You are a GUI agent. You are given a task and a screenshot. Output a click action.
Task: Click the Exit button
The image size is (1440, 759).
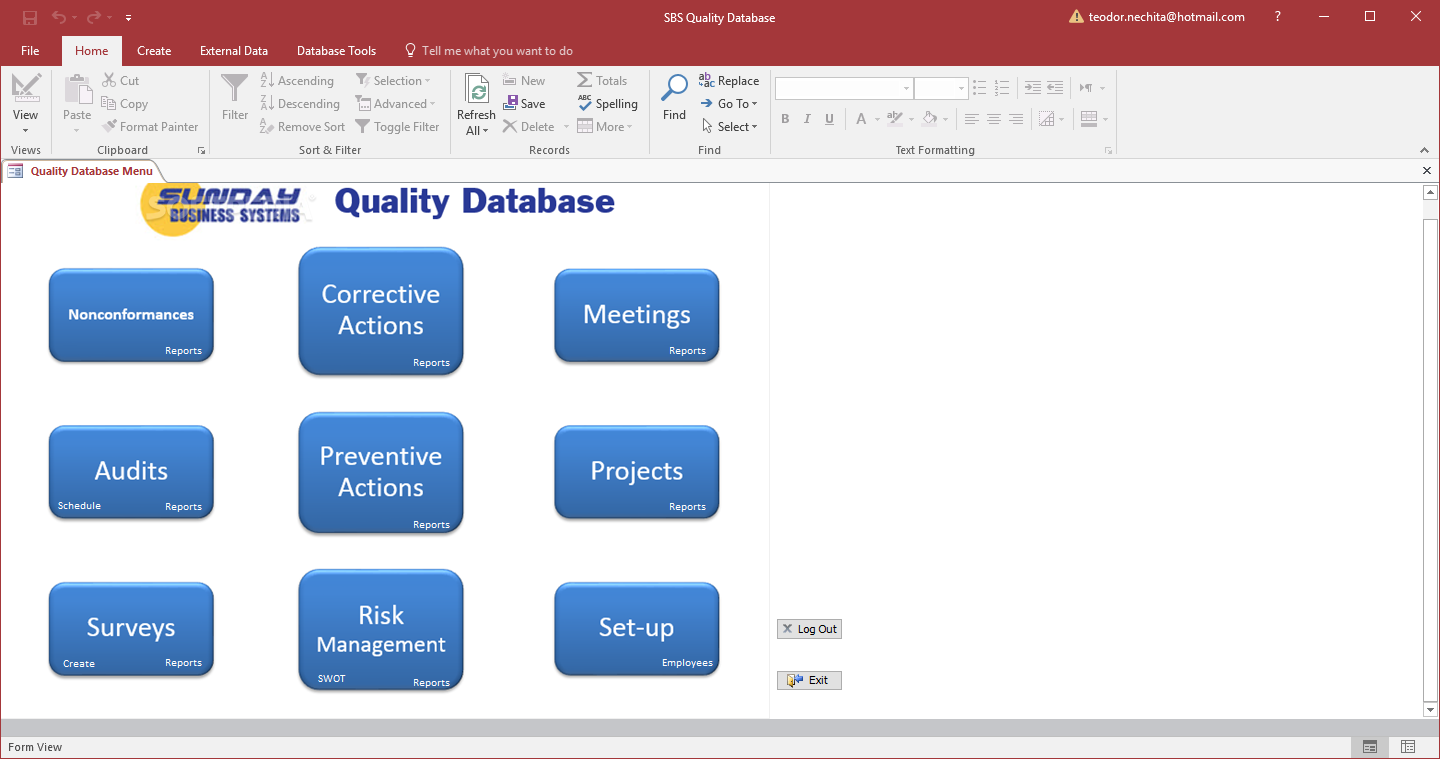pos(809,680)
